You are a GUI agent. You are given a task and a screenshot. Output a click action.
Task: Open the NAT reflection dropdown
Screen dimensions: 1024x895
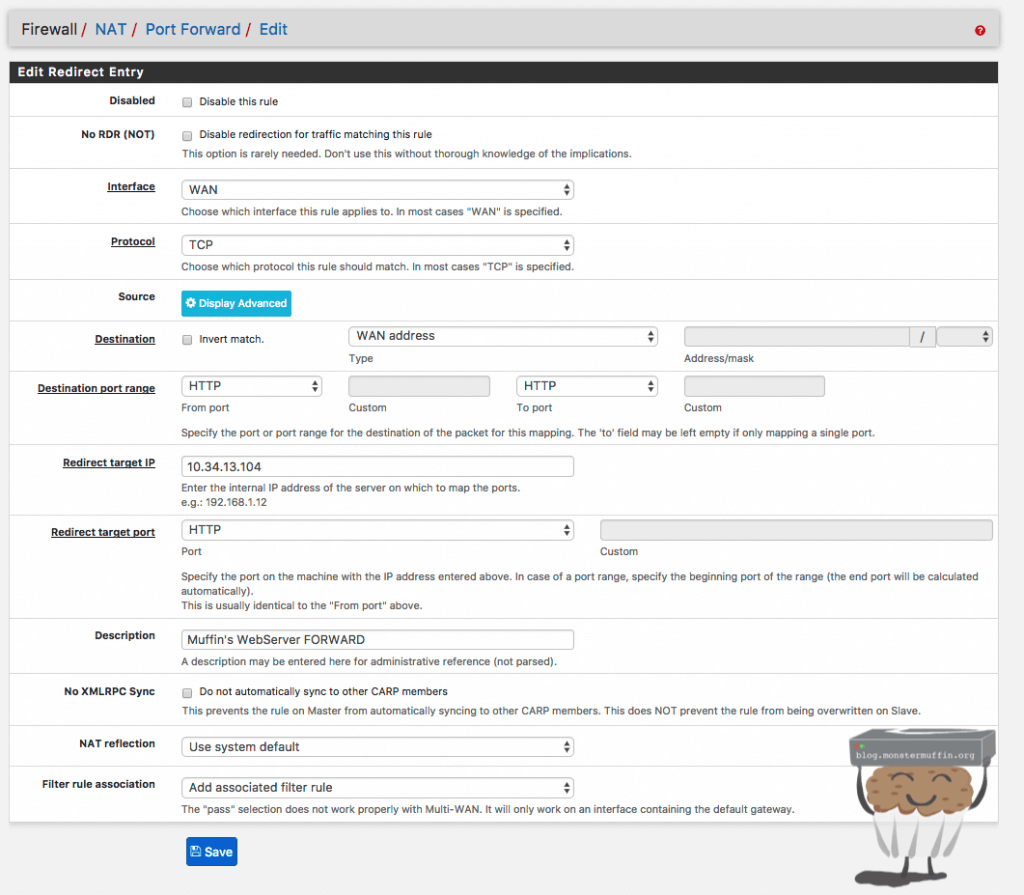[377, 747]
